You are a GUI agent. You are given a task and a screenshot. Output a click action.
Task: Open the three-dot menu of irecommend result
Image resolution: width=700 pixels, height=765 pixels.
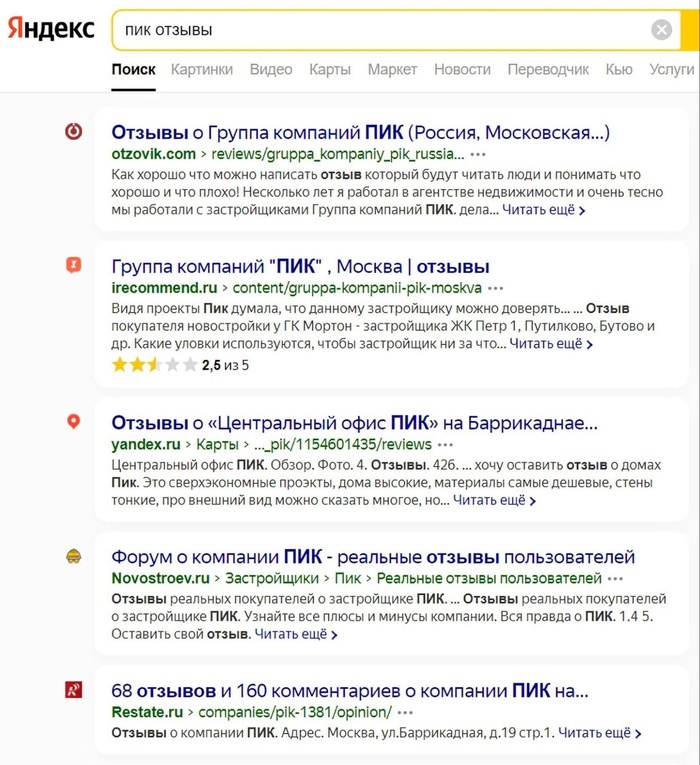point(496,288)
